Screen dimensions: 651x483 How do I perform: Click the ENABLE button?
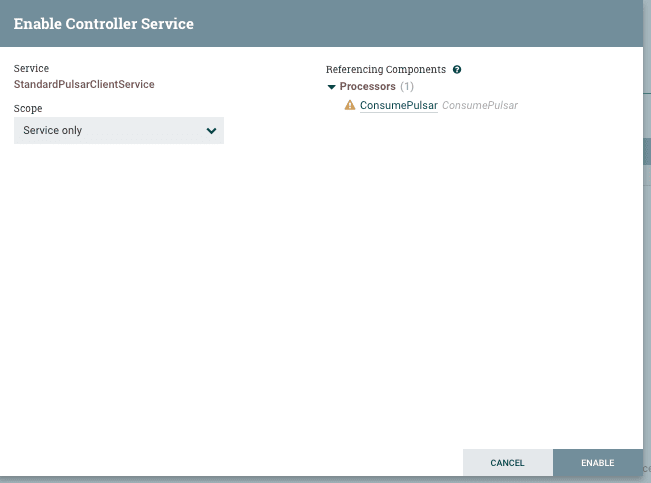[597, 463]
